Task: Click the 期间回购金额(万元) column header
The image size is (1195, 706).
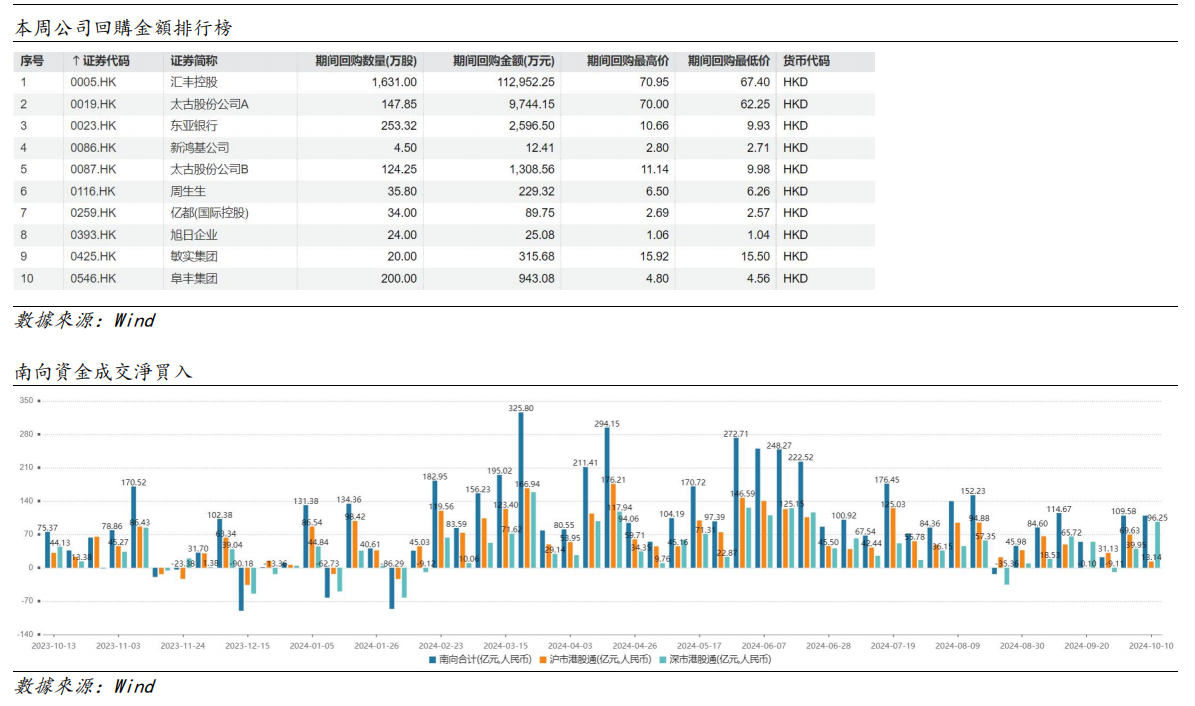Action: (x=503, y=61)
